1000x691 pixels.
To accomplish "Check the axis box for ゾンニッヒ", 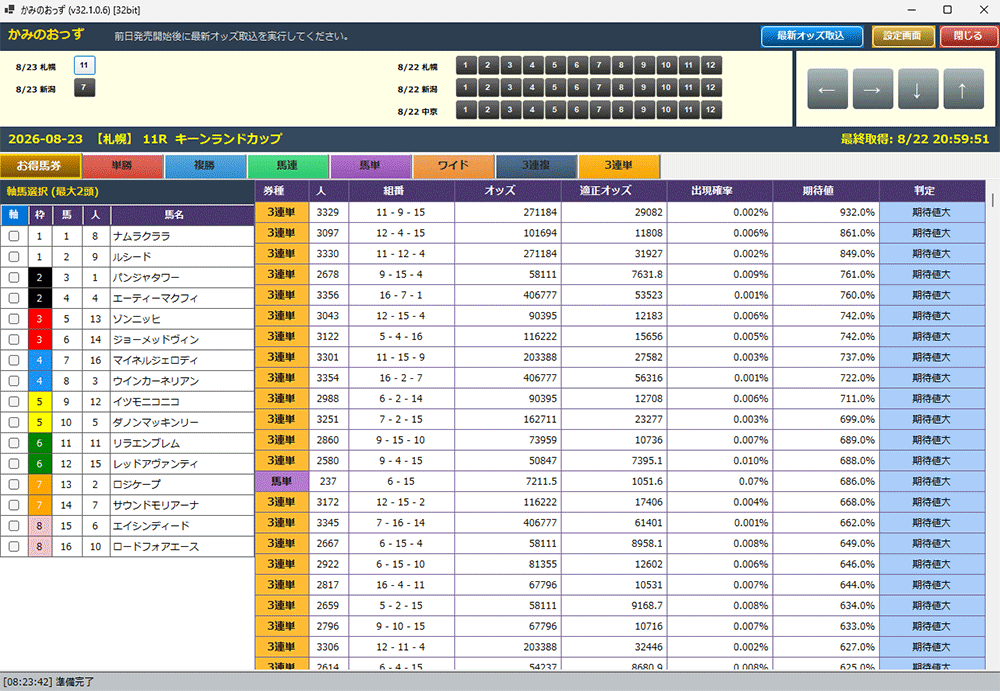I will click(14, 319).
